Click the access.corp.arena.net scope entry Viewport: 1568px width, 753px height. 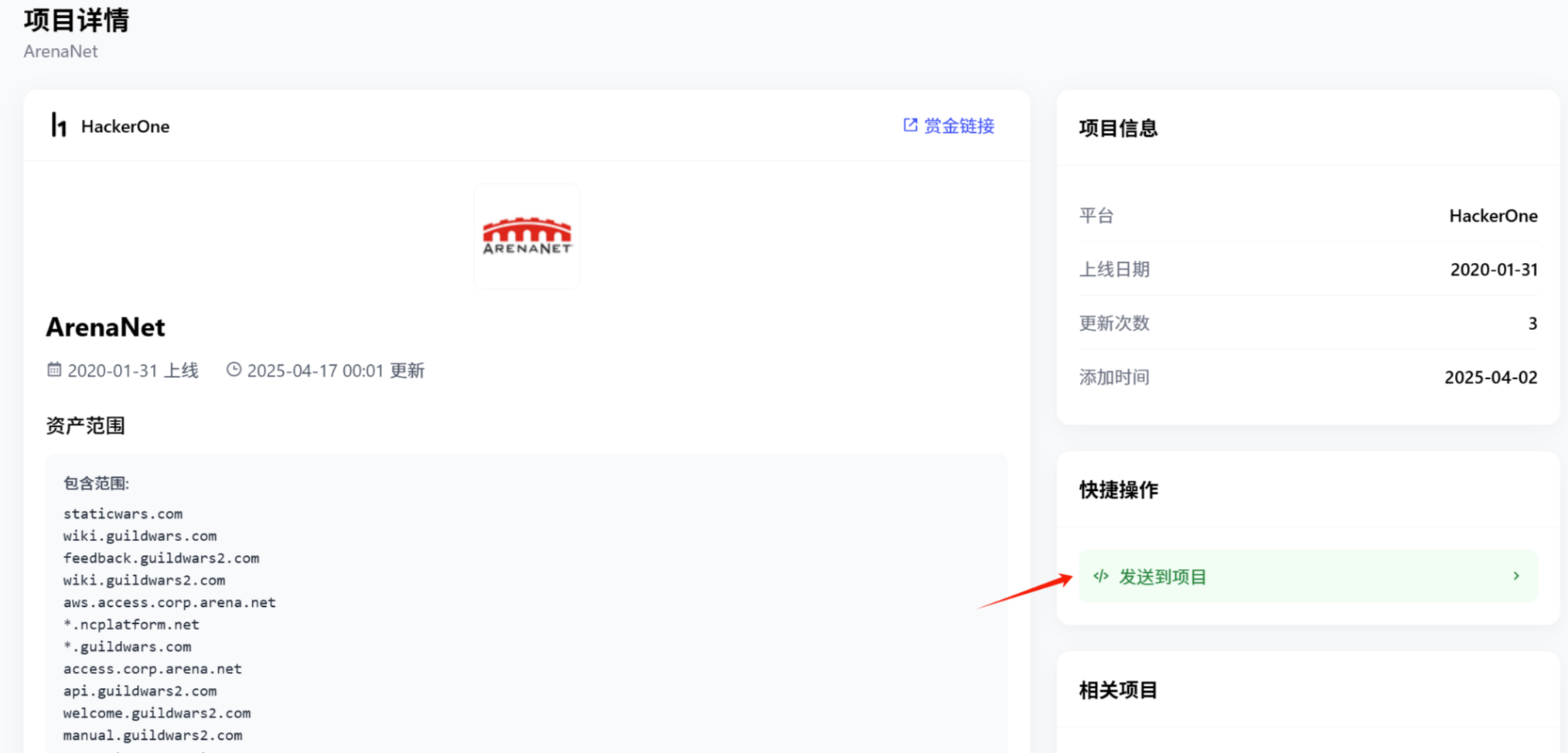[x=152, y=669]
